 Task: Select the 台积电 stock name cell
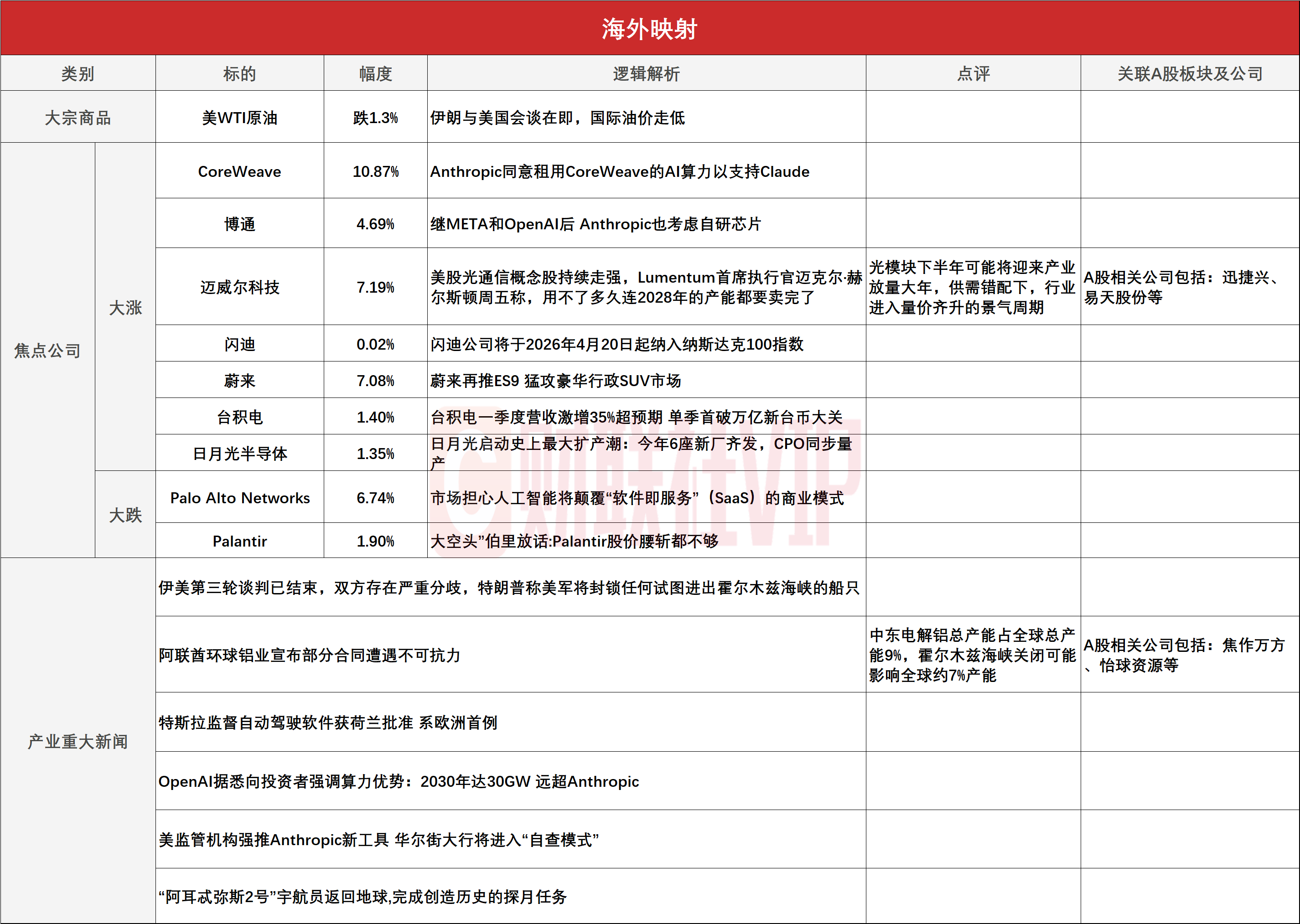240,417
